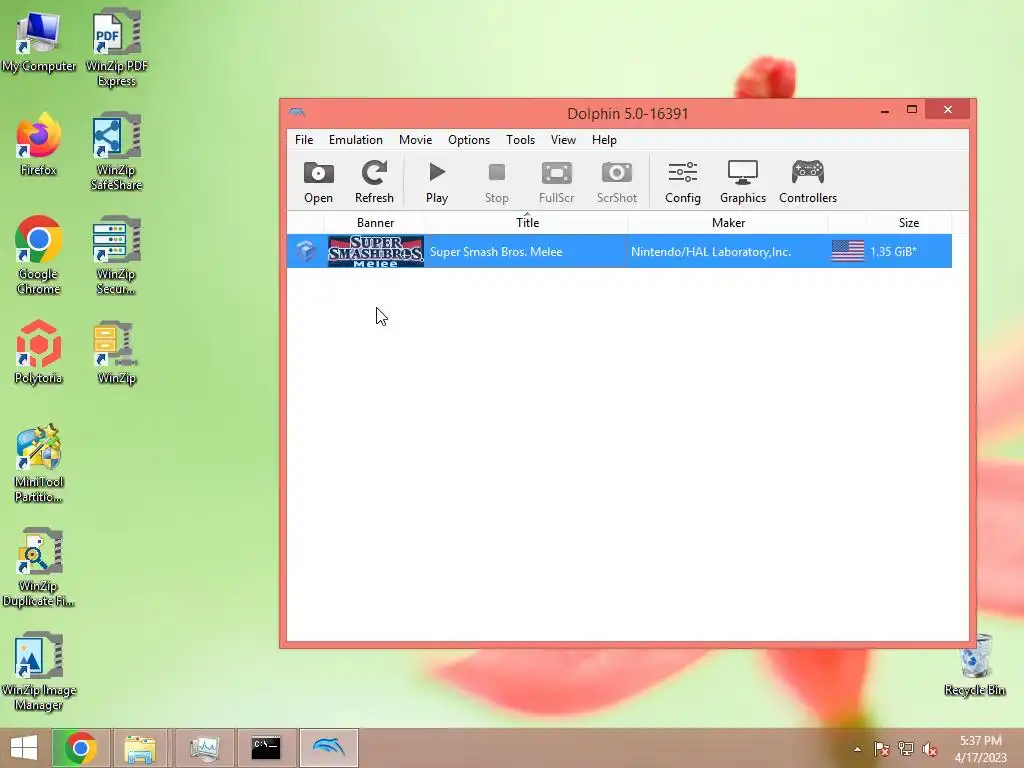Select the WinZip PDF Express desktop icon
Viewport: 1024px width, 768px height.
116,47
